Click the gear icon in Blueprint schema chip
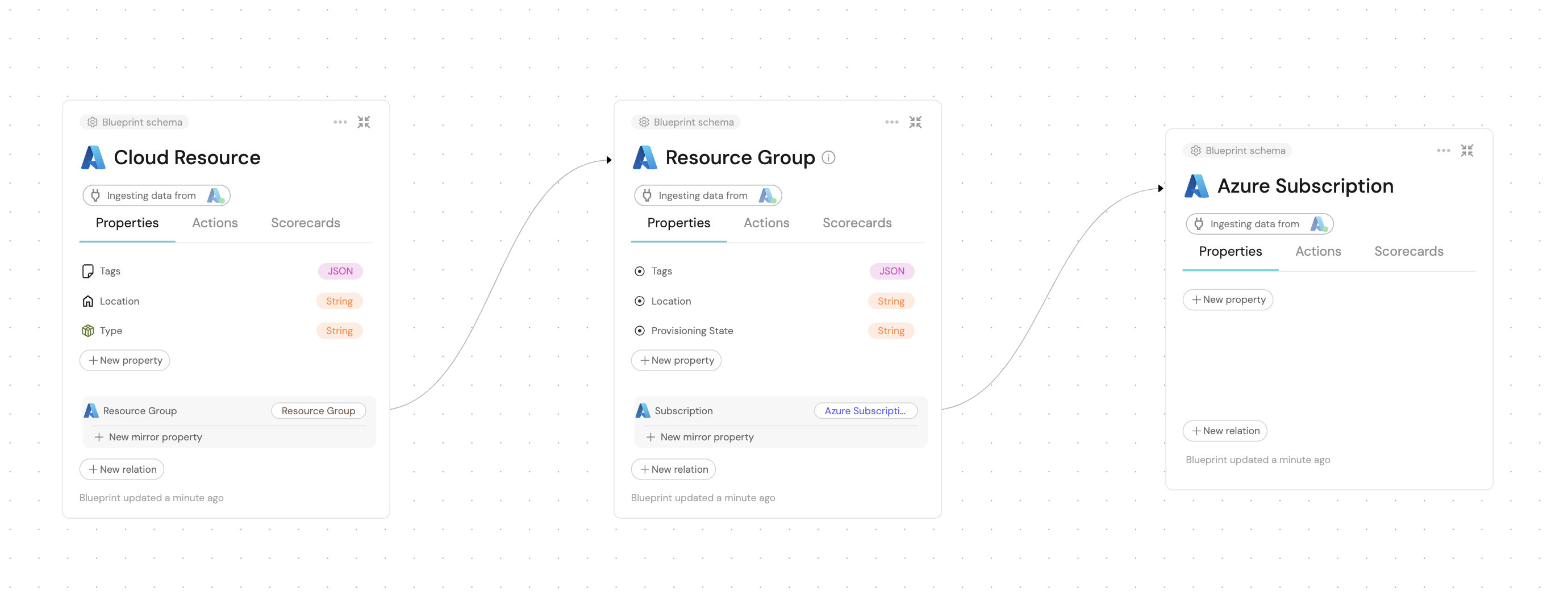Screen dimensions: 1568x608 point(93,122)
